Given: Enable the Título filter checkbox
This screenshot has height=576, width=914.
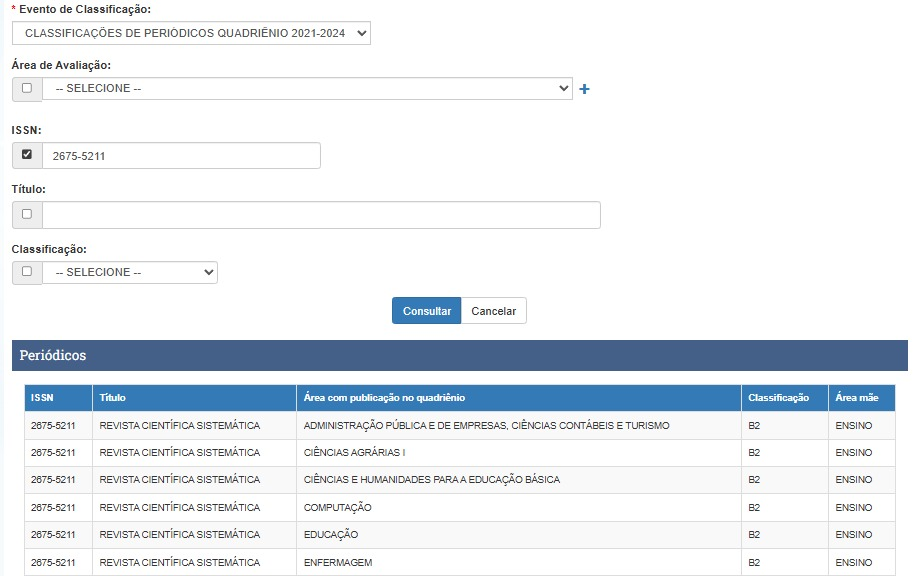Looking at the screenshot, I should [x=27, y=214].
